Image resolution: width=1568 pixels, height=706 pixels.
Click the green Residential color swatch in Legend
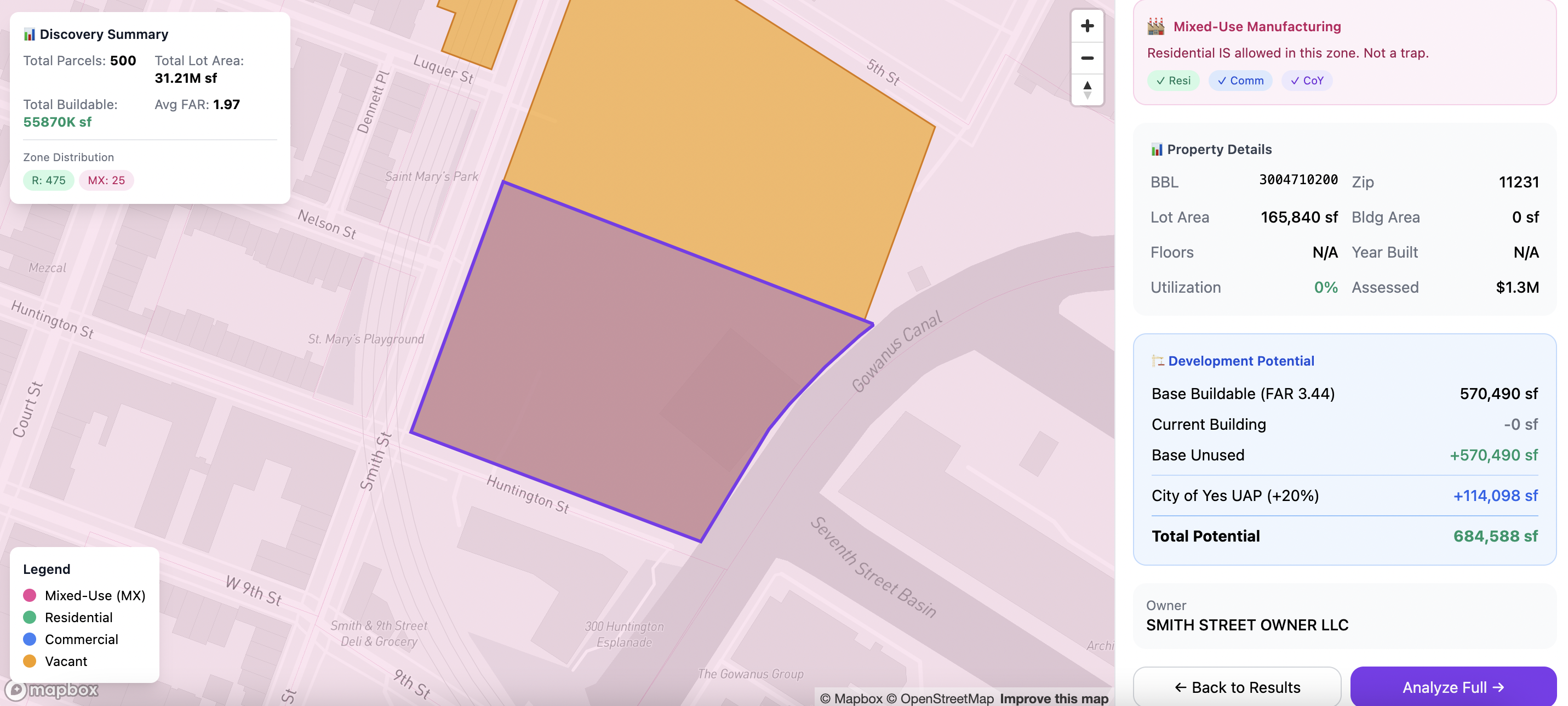click(29, 617)
